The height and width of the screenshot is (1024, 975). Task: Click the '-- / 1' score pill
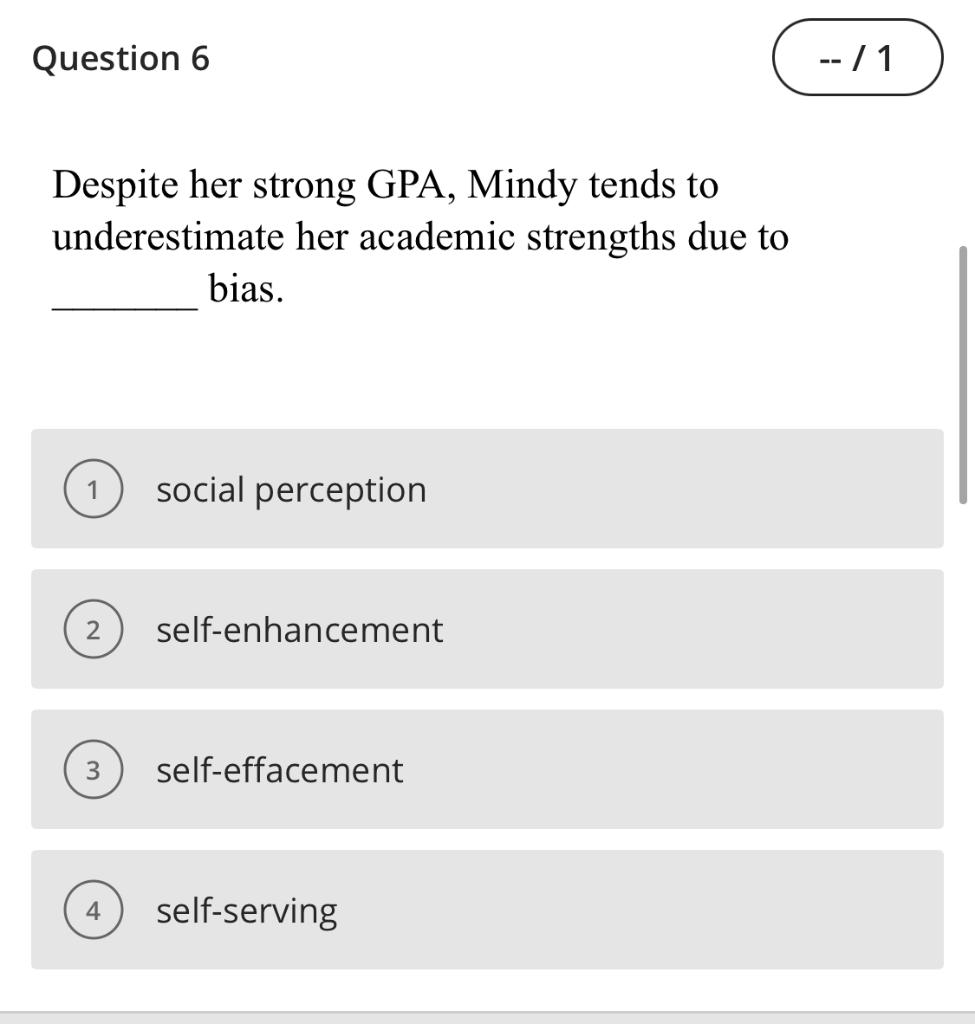point(856,57)
